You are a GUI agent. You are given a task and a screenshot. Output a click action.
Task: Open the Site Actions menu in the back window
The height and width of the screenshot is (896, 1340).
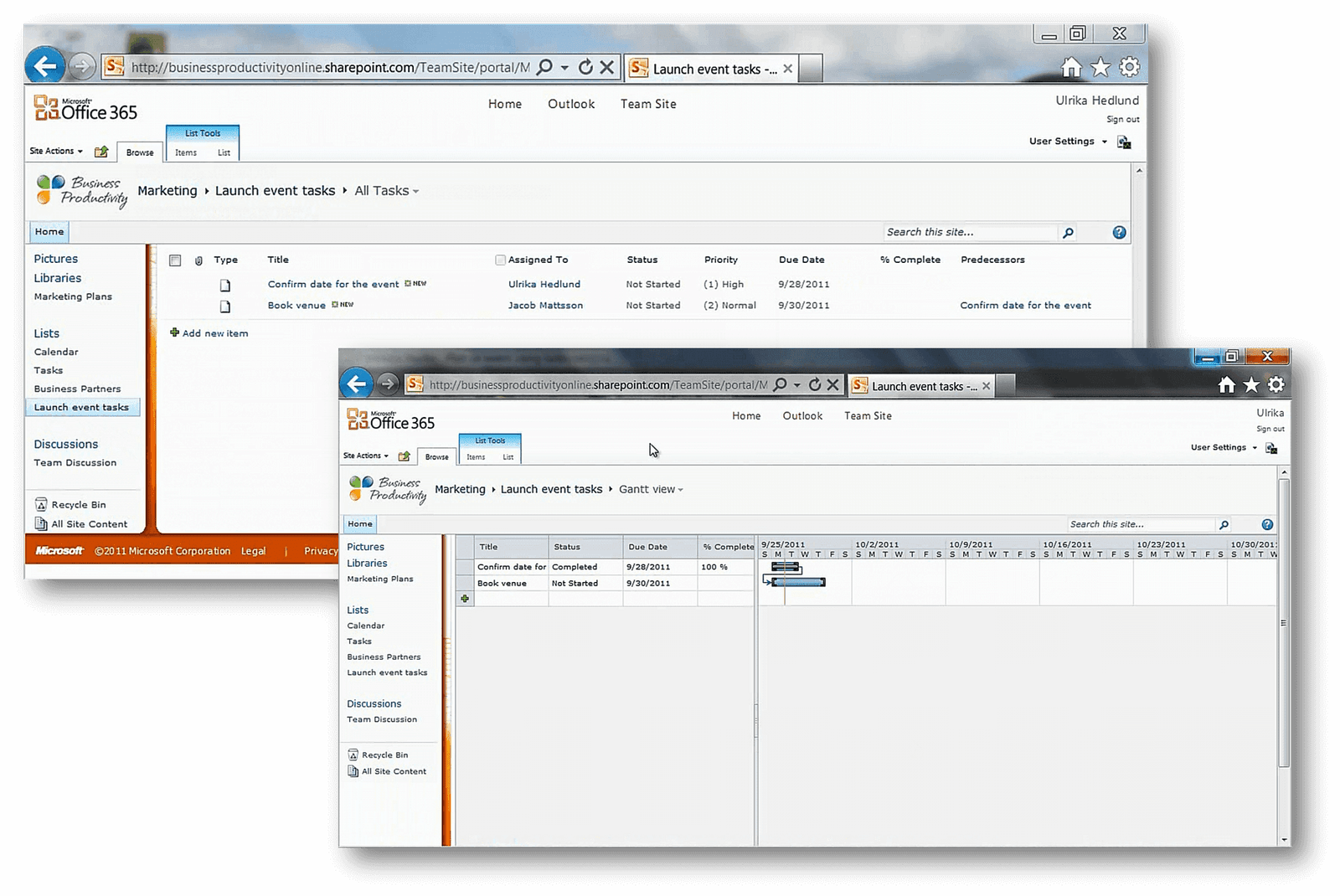(x=56, y=152)
